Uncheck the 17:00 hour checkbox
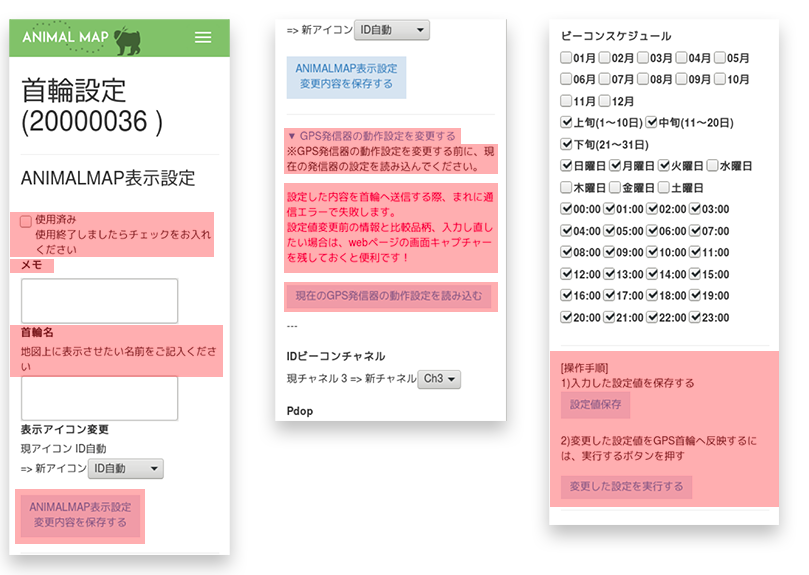This screenshot has width=809, height=575. click(609, 295)
